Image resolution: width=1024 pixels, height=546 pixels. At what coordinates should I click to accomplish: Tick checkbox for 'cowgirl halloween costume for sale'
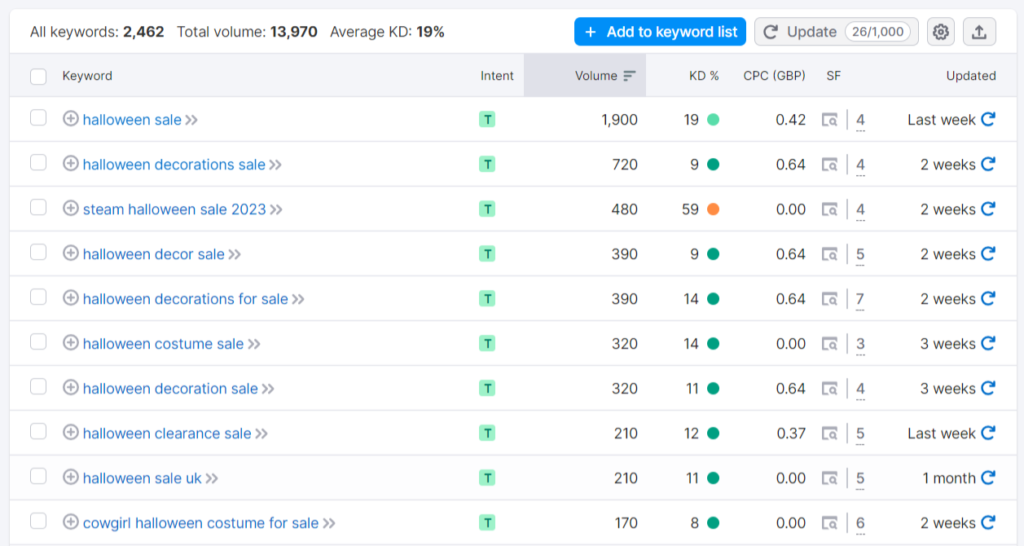point(39,521)
